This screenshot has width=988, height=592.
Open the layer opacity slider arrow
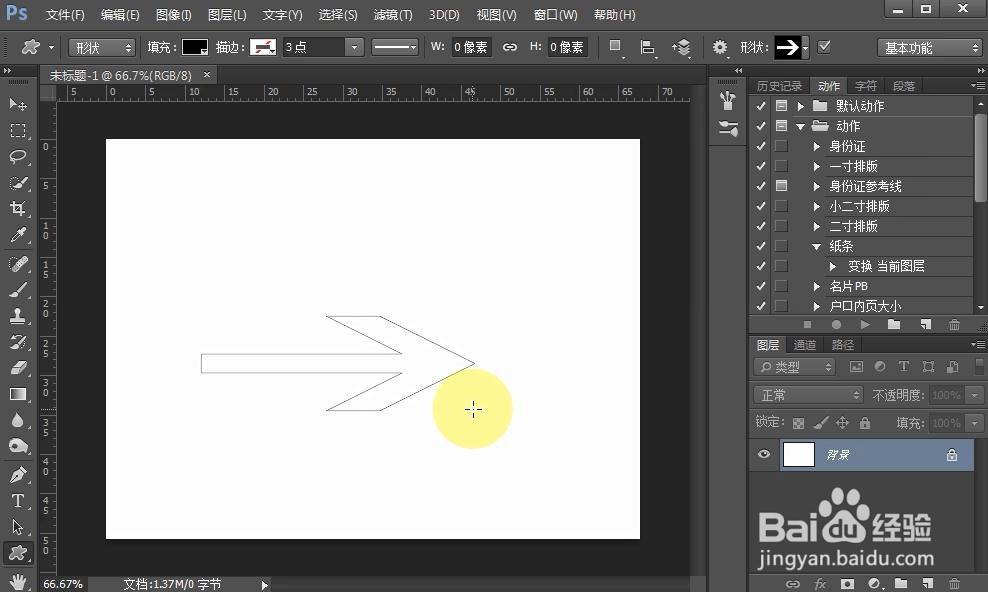pyautogui.click(x=975, y=395)
